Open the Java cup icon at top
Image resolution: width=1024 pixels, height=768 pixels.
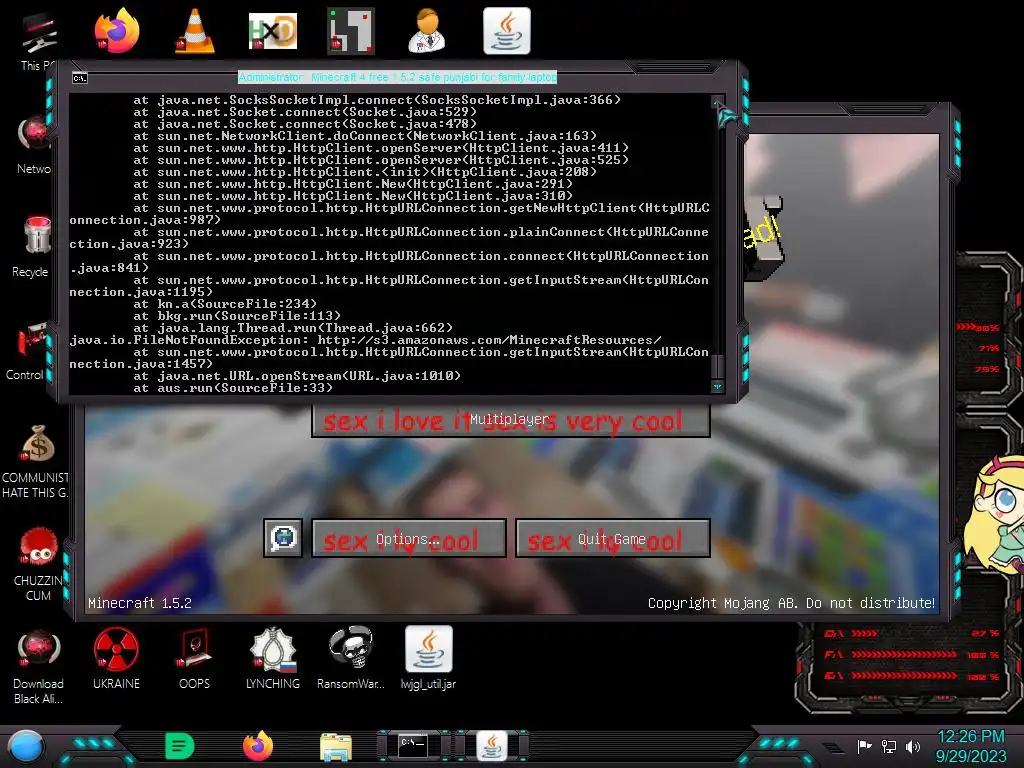pos(507,31)
